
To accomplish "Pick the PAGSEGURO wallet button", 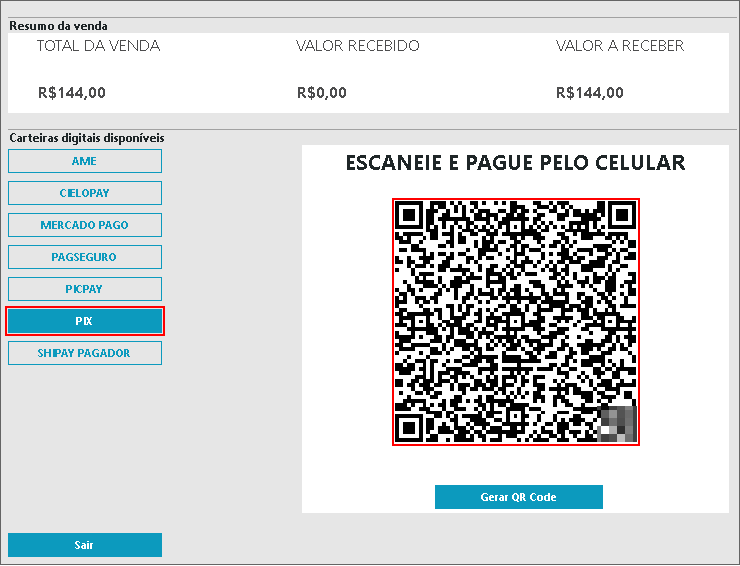I will (x=85, y=257).
